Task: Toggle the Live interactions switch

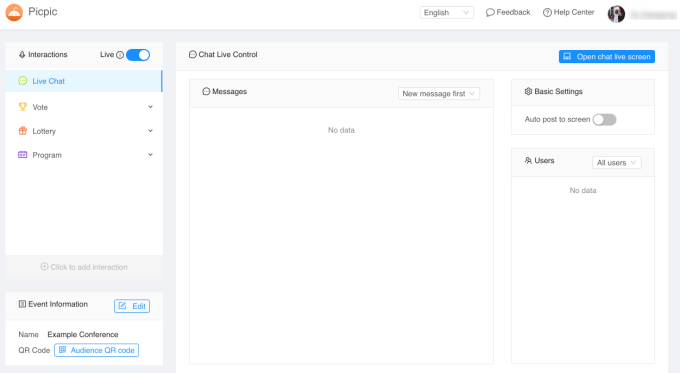Action: pyautogui.click(x=138, y=55)
